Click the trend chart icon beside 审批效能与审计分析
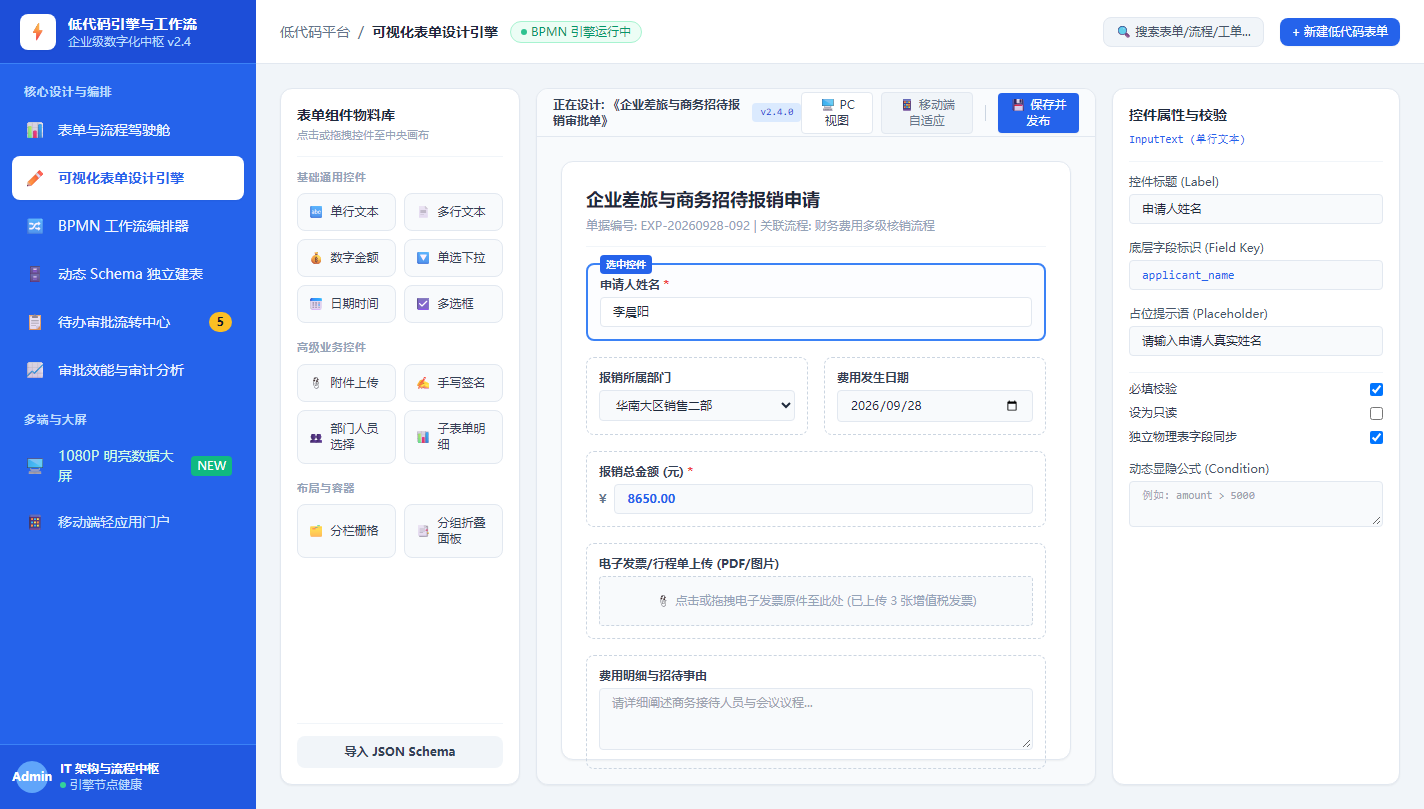 (35, 370)
